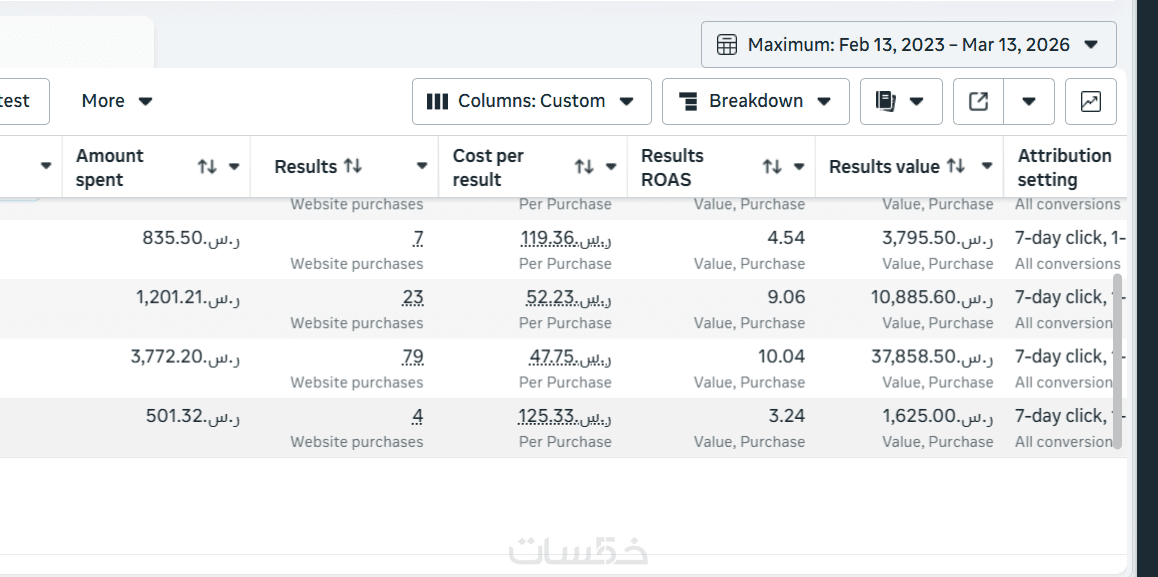Open the reports icon menu
This screenshot has height=577, width=1158.
coord(901,101)
